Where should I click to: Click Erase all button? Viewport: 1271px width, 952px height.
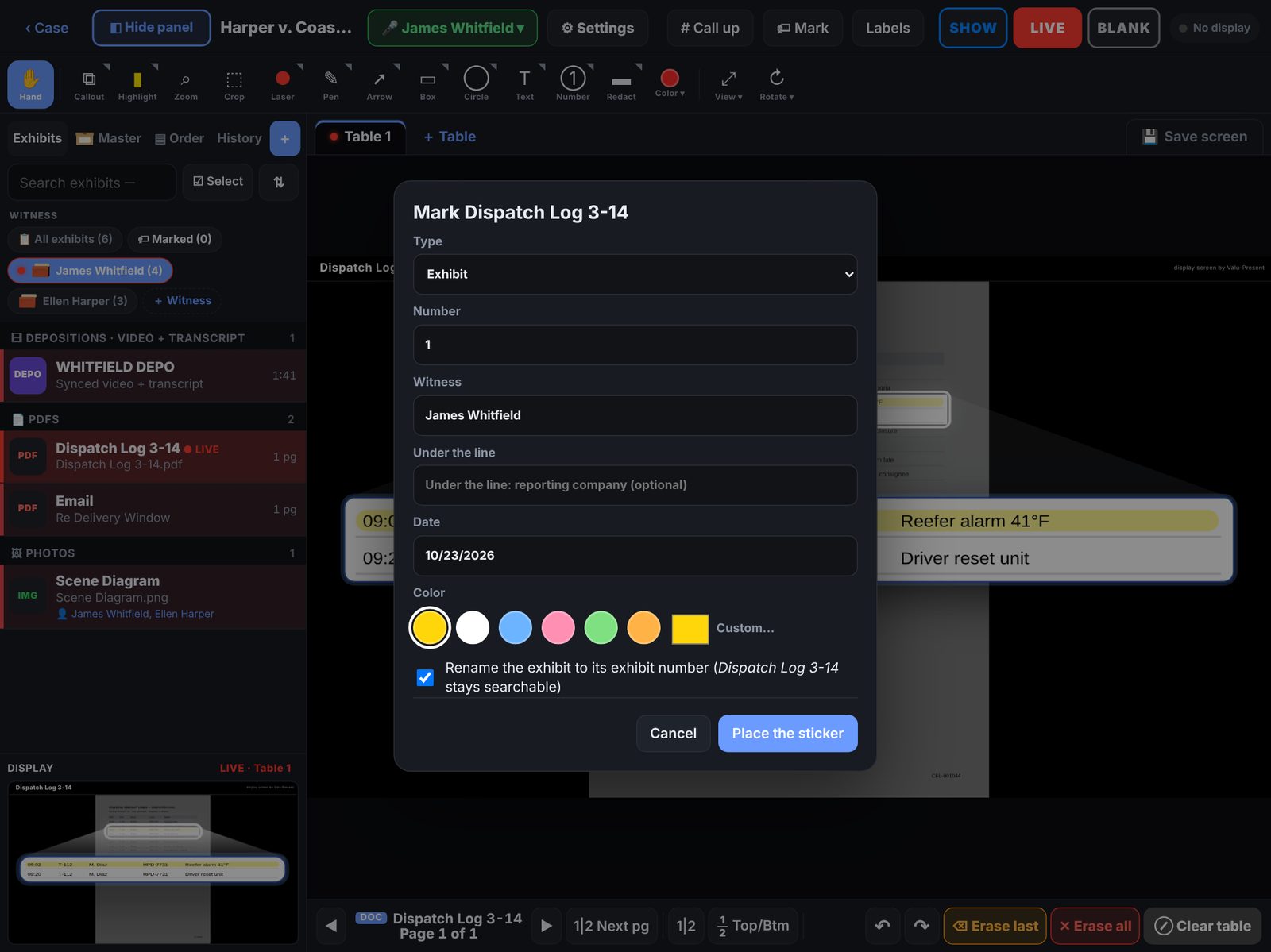(1095, 926)
